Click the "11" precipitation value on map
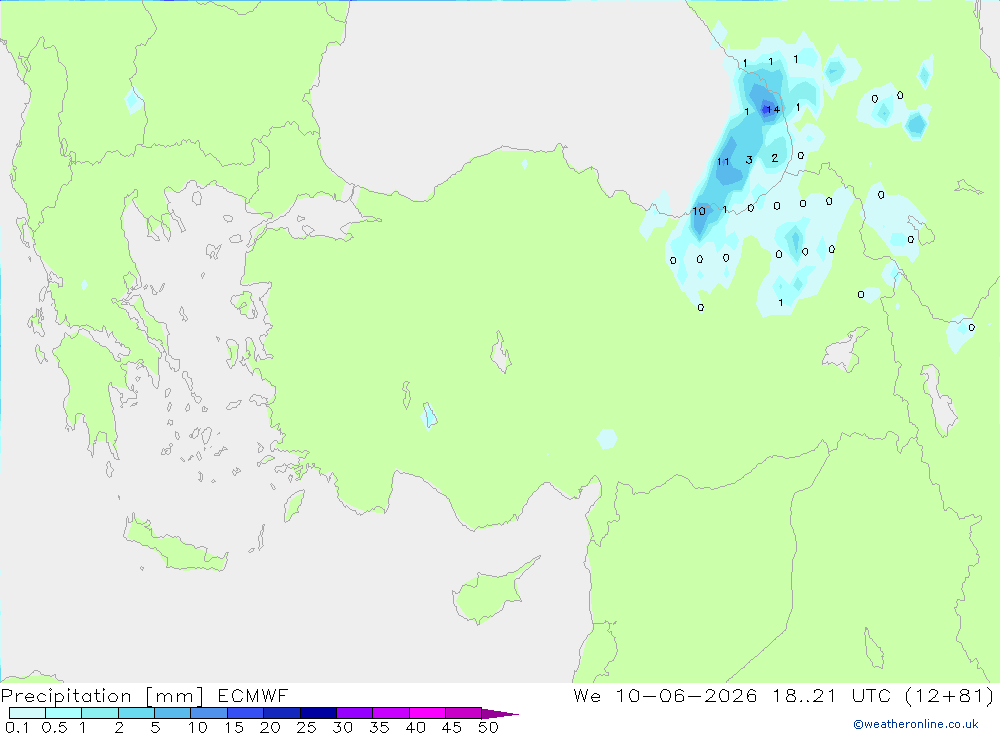 pyautogui.click(x=723, y=161)
